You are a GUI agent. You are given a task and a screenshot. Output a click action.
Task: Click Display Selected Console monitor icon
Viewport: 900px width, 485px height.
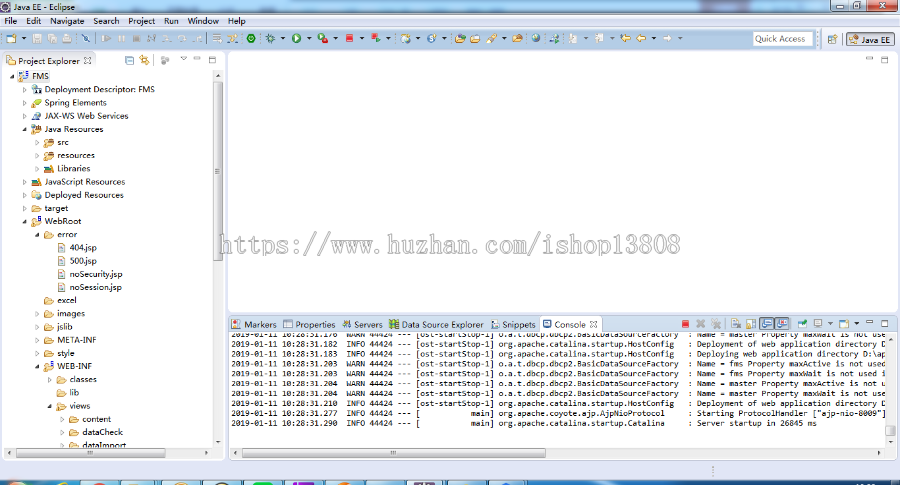pyautogui.click(x=818, y=324)
